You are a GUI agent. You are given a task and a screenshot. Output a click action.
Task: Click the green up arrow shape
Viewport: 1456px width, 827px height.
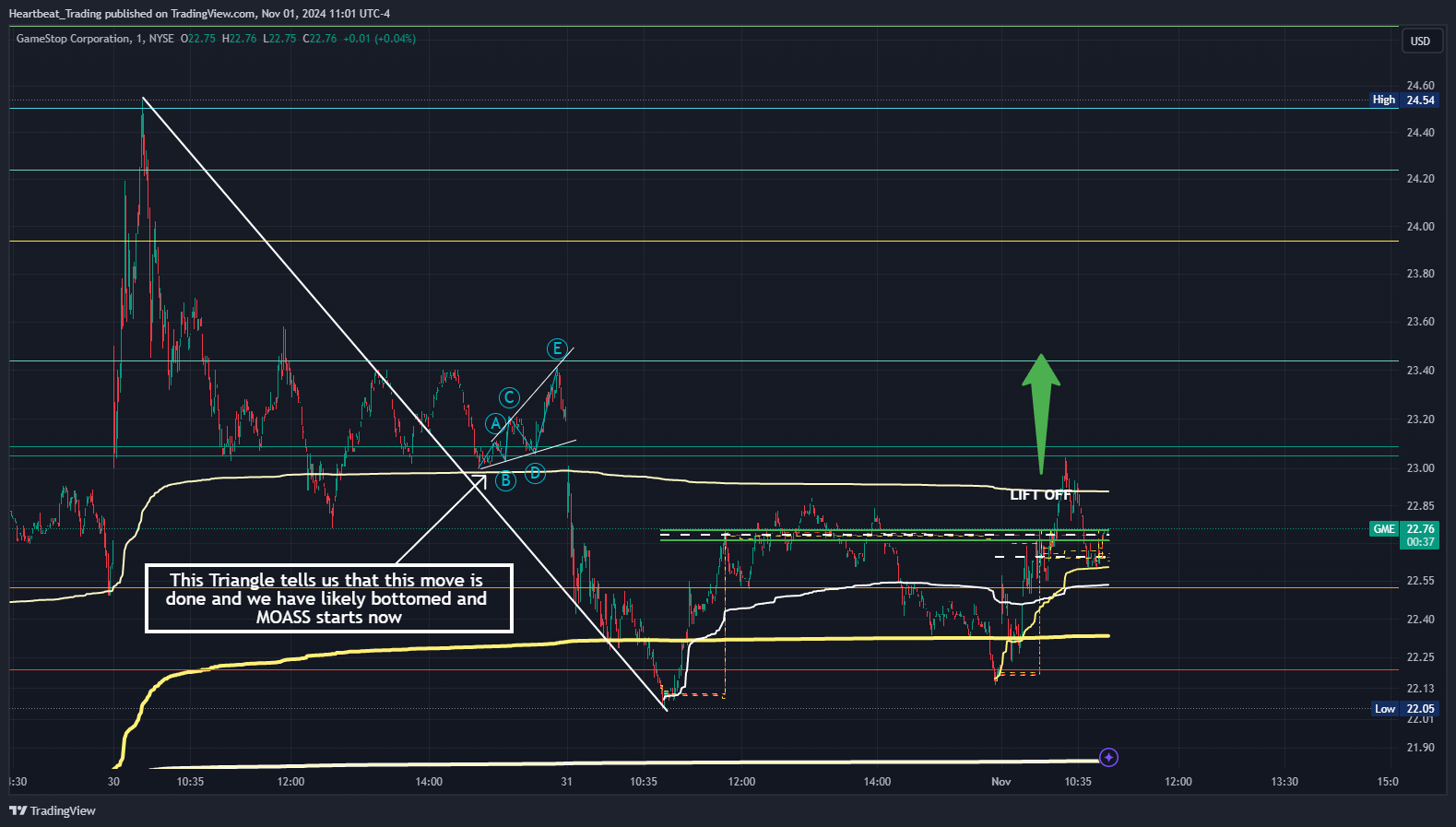click(x=1041, y=414)
